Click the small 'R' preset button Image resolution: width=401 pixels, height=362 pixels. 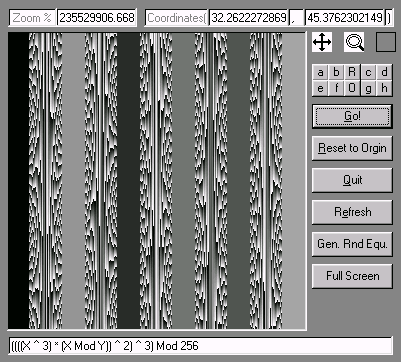[x=352, y=72]
